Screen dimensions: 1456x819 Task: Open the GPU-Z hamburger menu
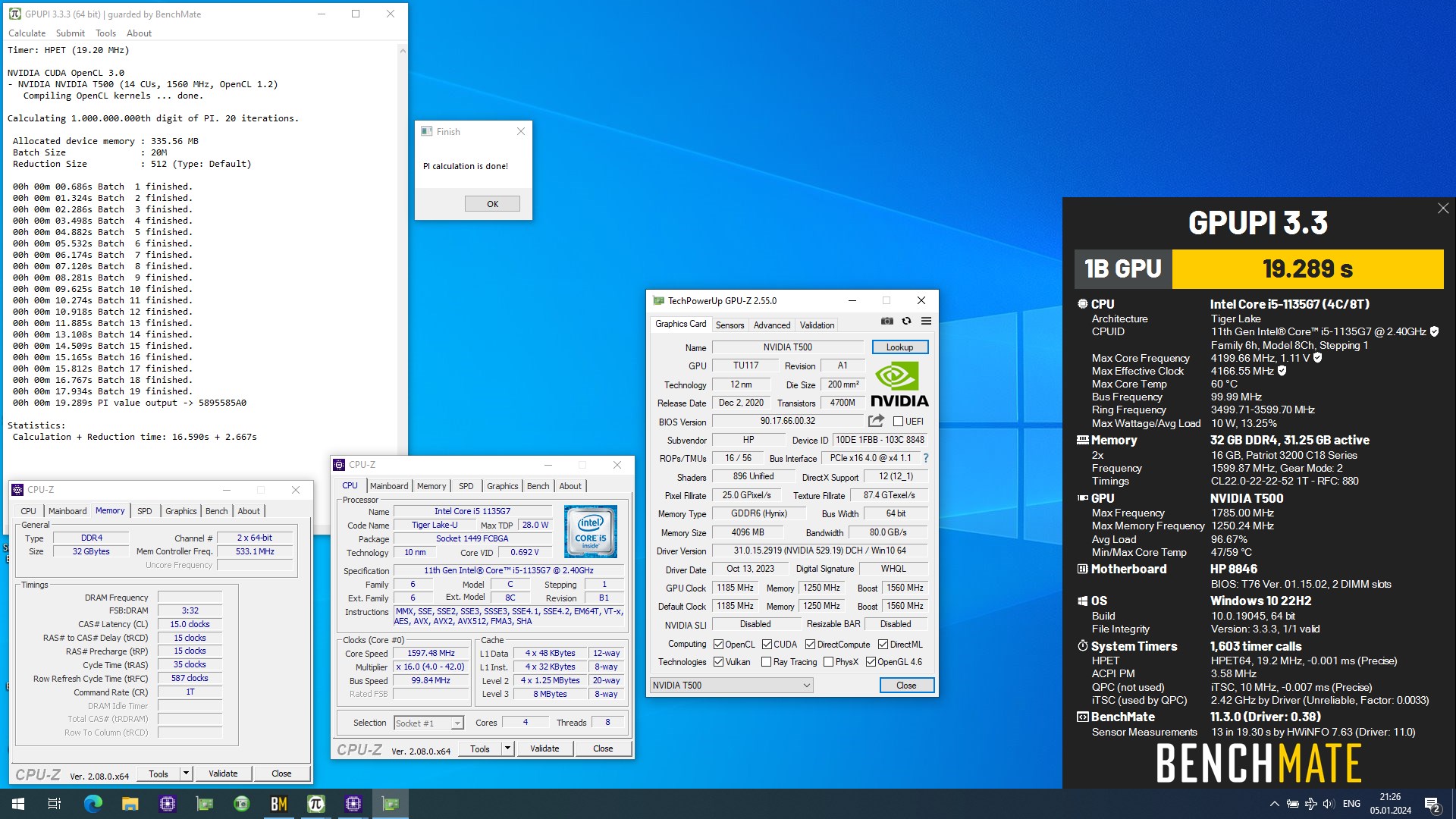926,322
